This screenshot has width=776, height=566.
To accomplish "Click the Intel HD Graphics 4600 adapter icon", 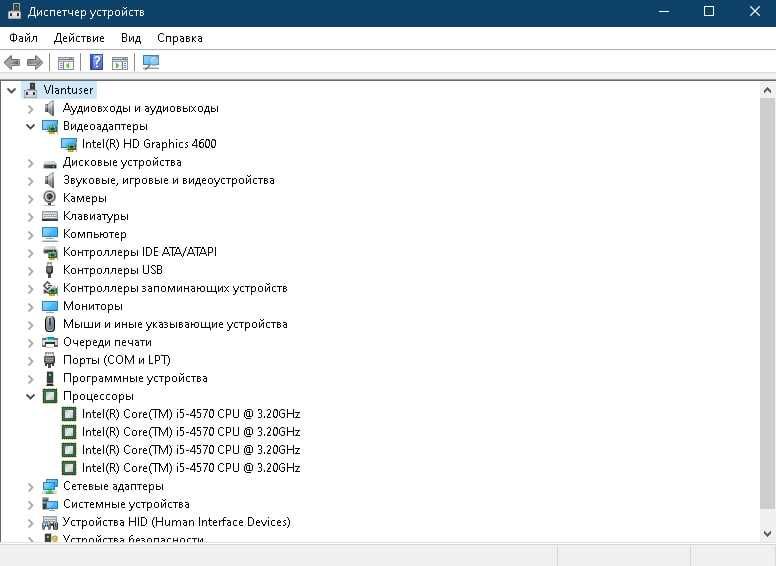I will point(69,144).
